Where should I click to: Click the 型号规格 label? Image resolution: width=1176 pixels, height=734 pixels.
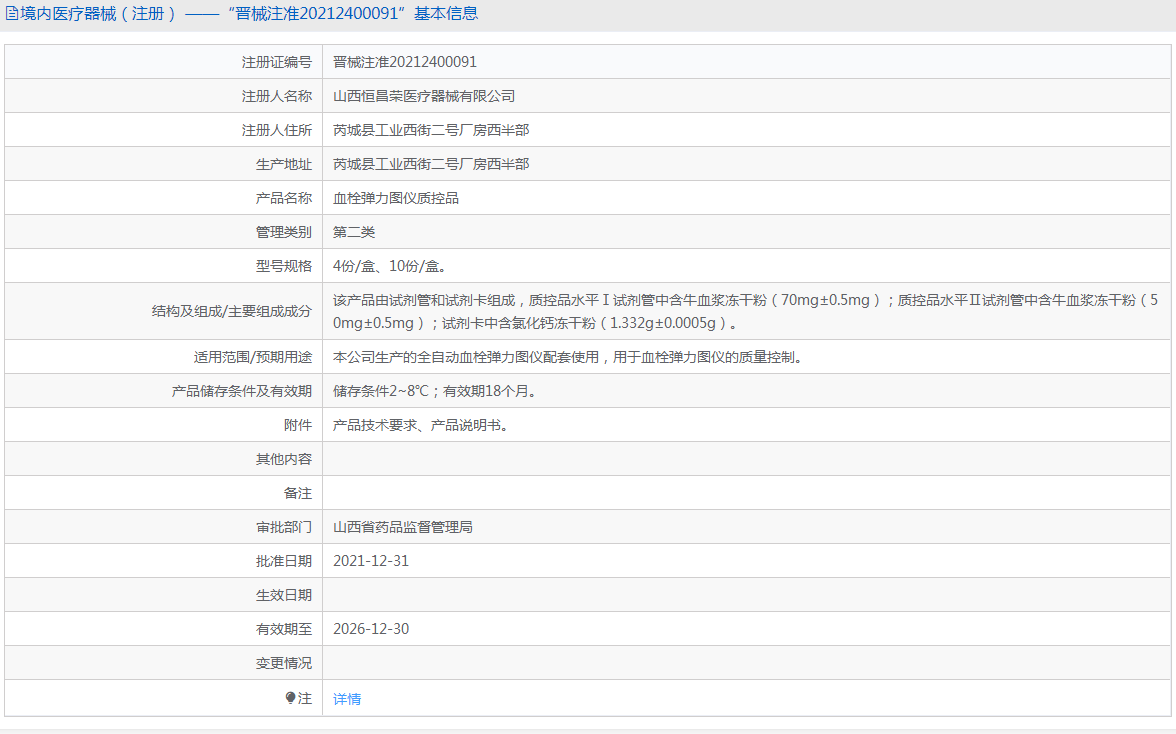click(284, 266)
